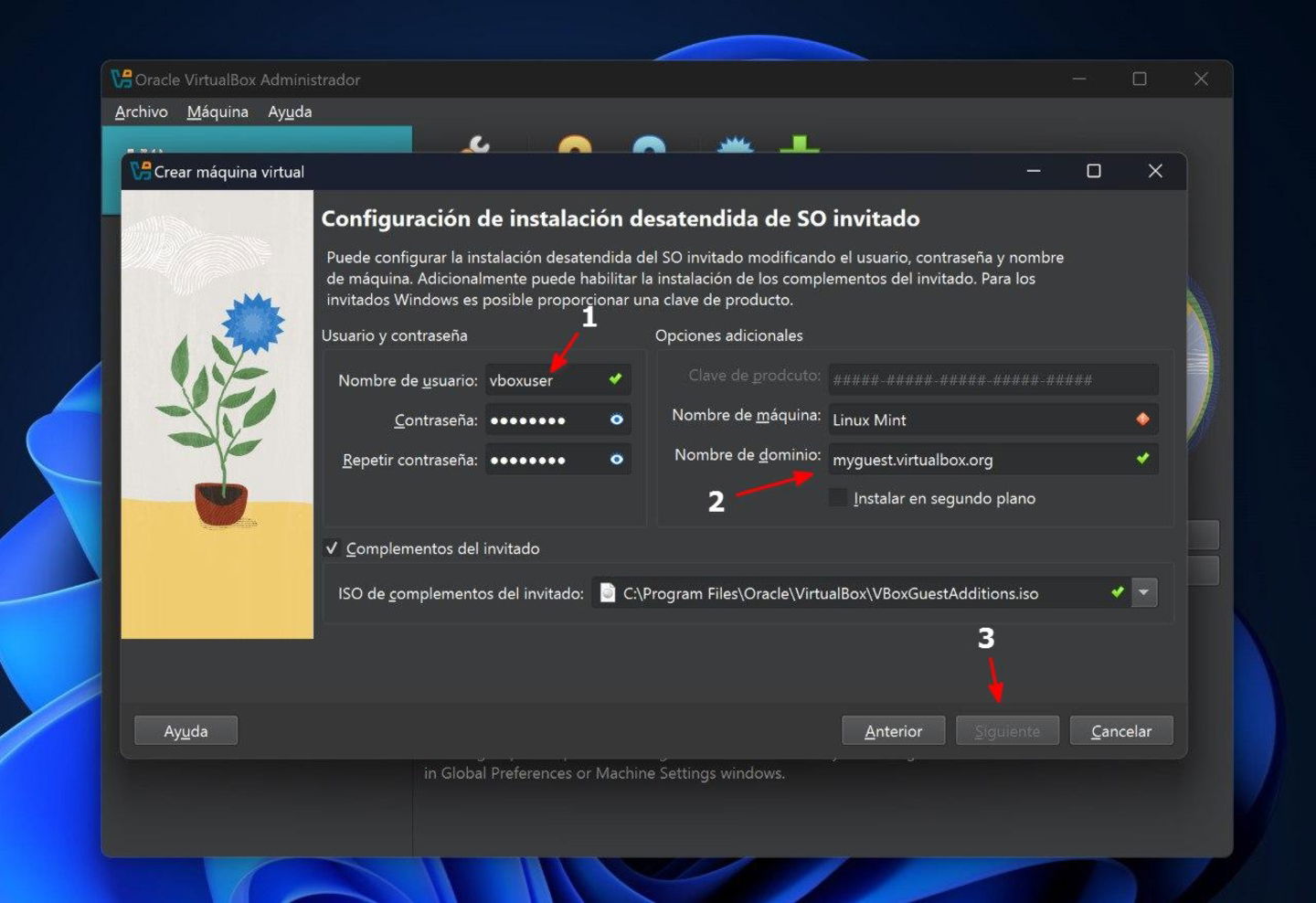Click the Cancelar button

click(1121, 730)
